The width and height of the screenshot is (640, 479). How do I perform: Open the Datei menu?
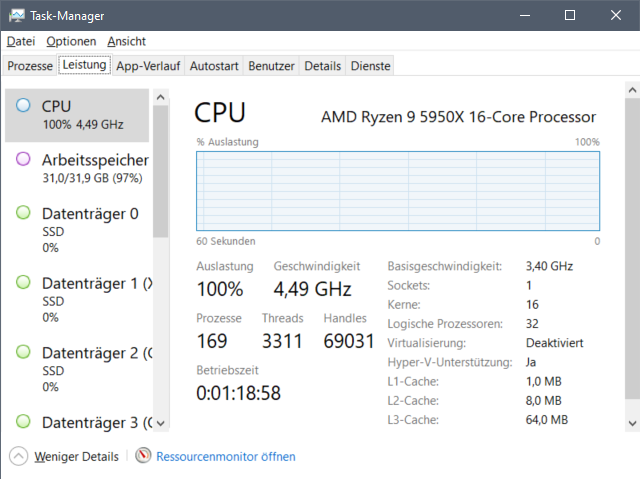click(20, 41)
